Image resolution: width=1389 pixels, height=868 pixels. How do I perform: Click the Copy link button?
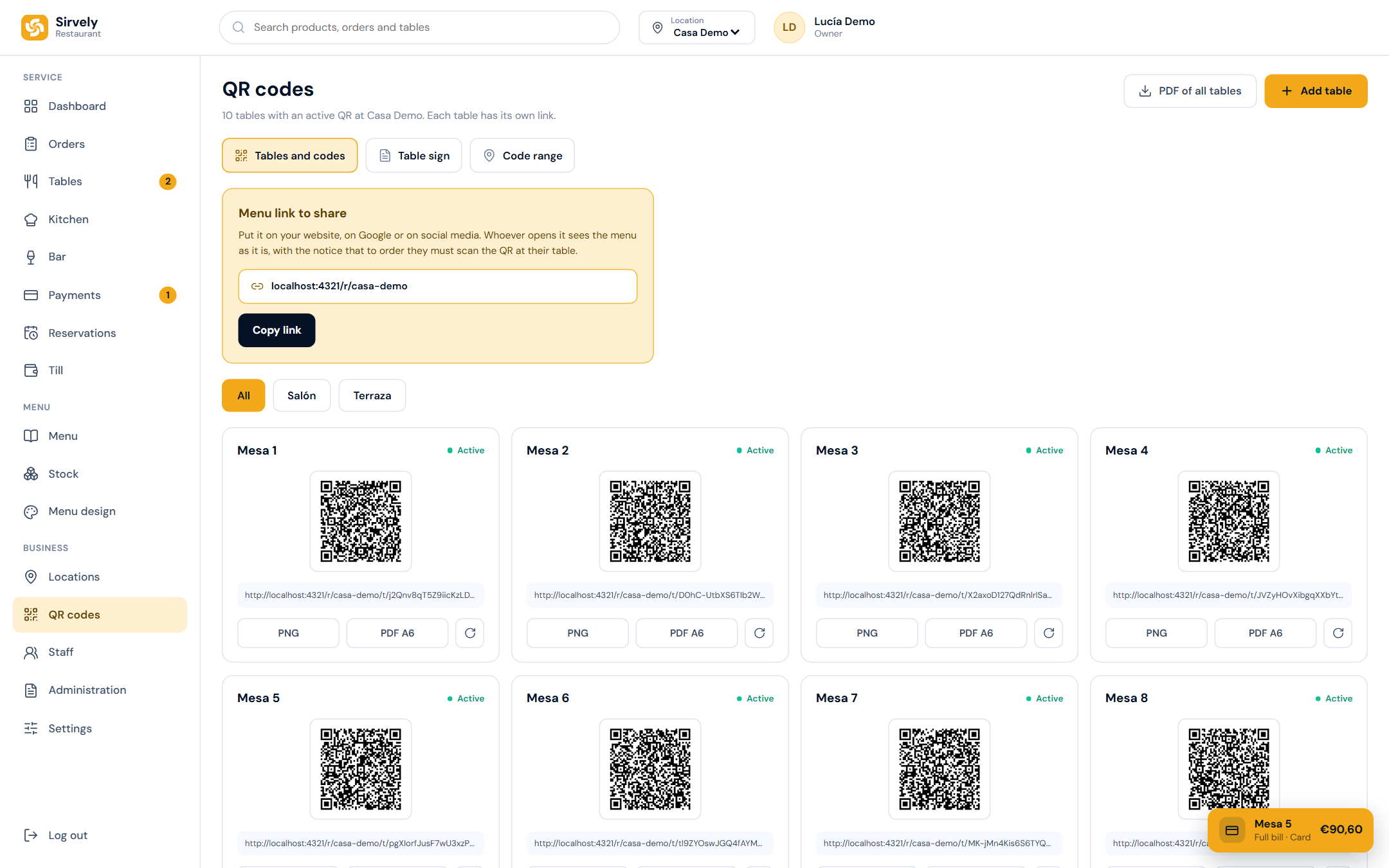pos(277,330)
